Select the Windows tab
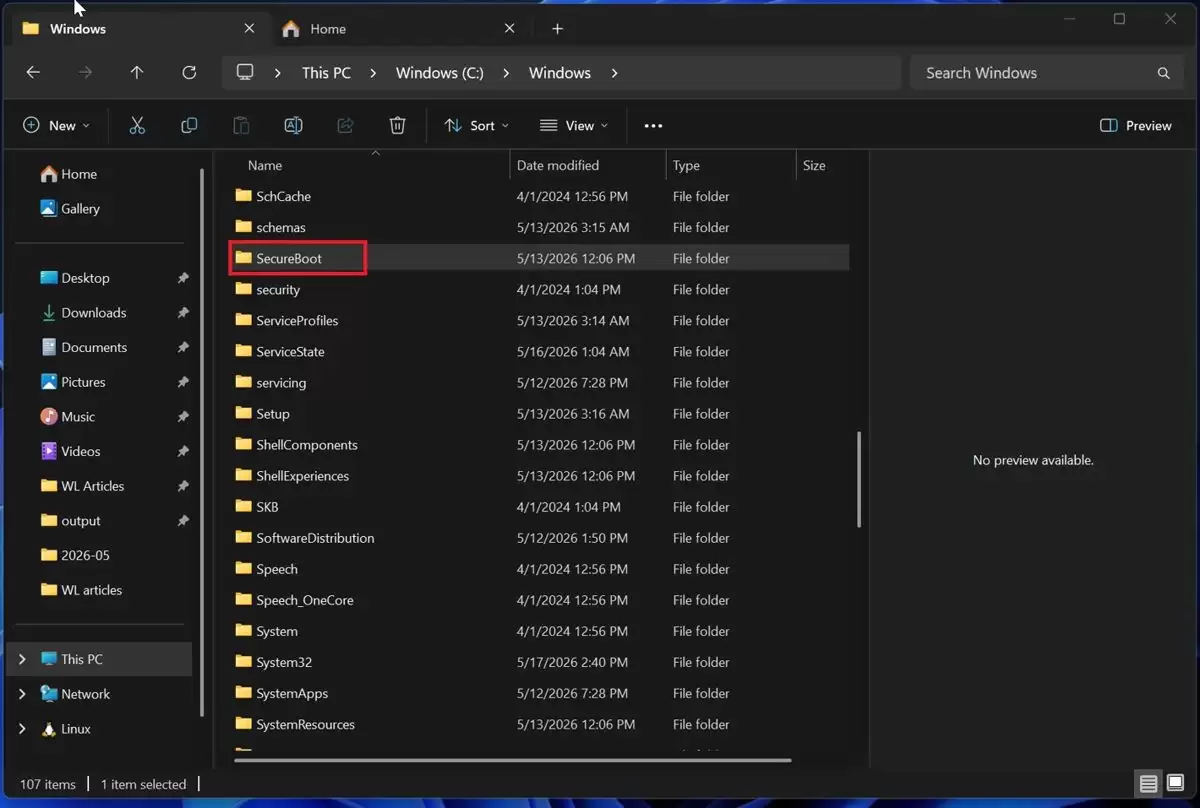 [x=140, y=29]
